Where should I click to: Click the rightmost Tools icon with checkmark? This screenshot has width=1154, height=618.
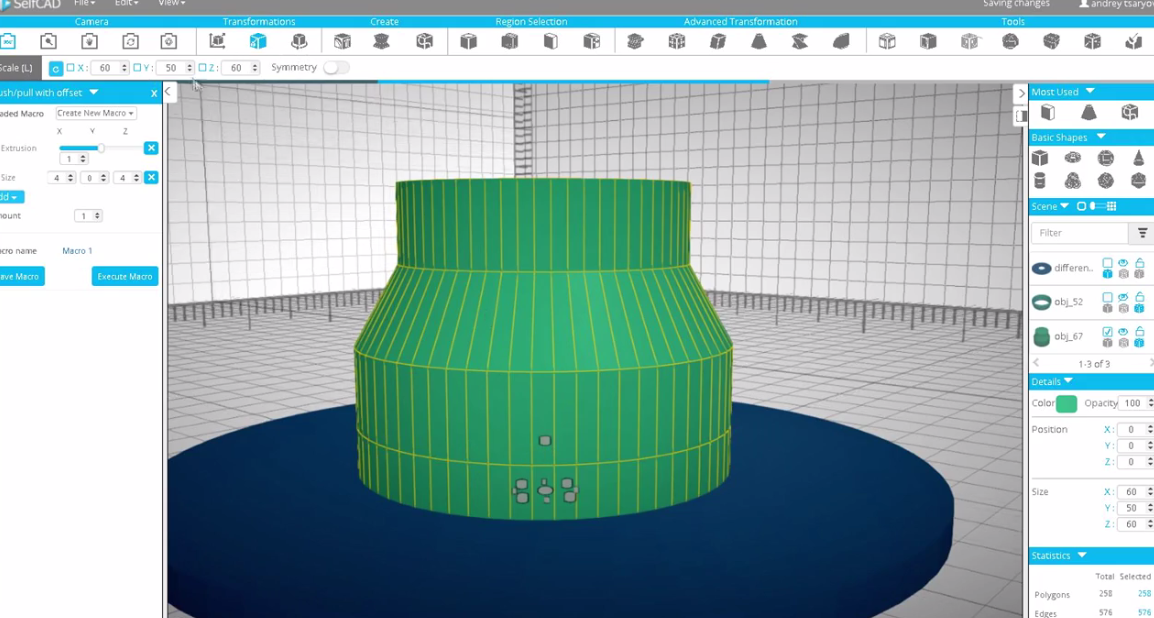[x=1133, y=41]
